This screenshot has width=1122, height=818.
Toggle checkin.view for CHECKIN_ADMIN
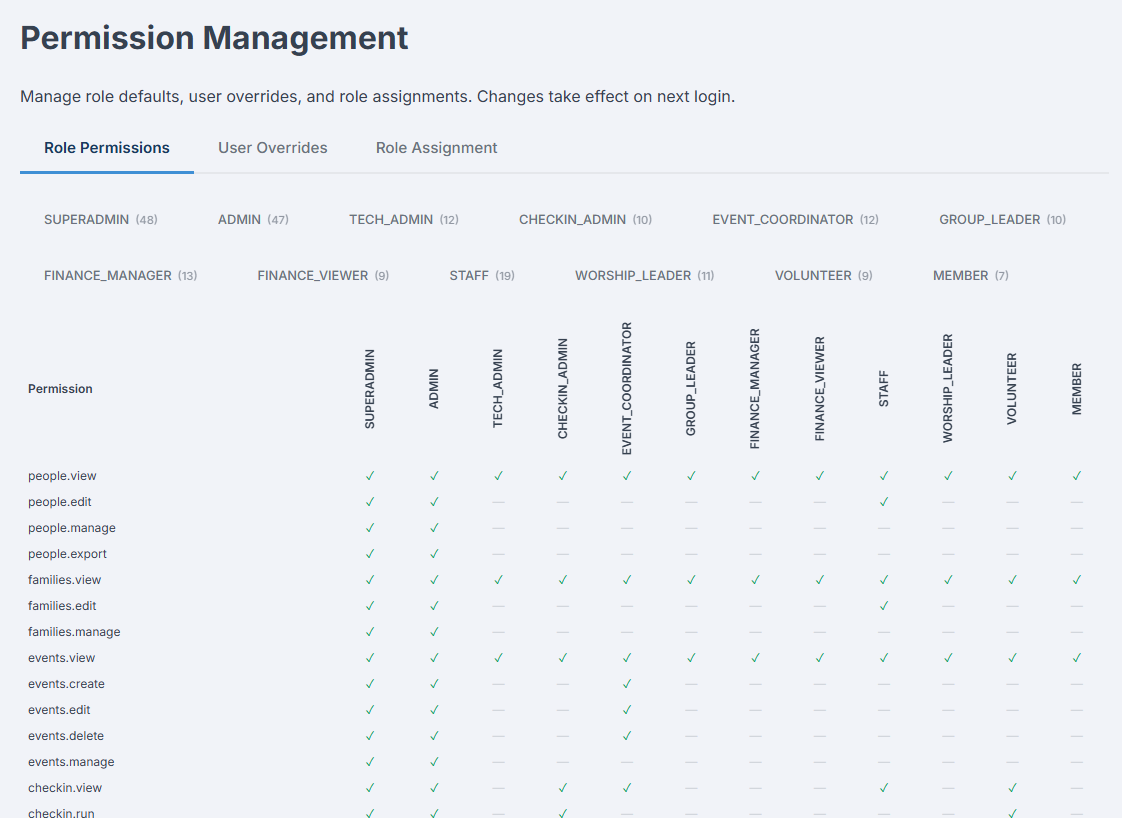[562, 787]
